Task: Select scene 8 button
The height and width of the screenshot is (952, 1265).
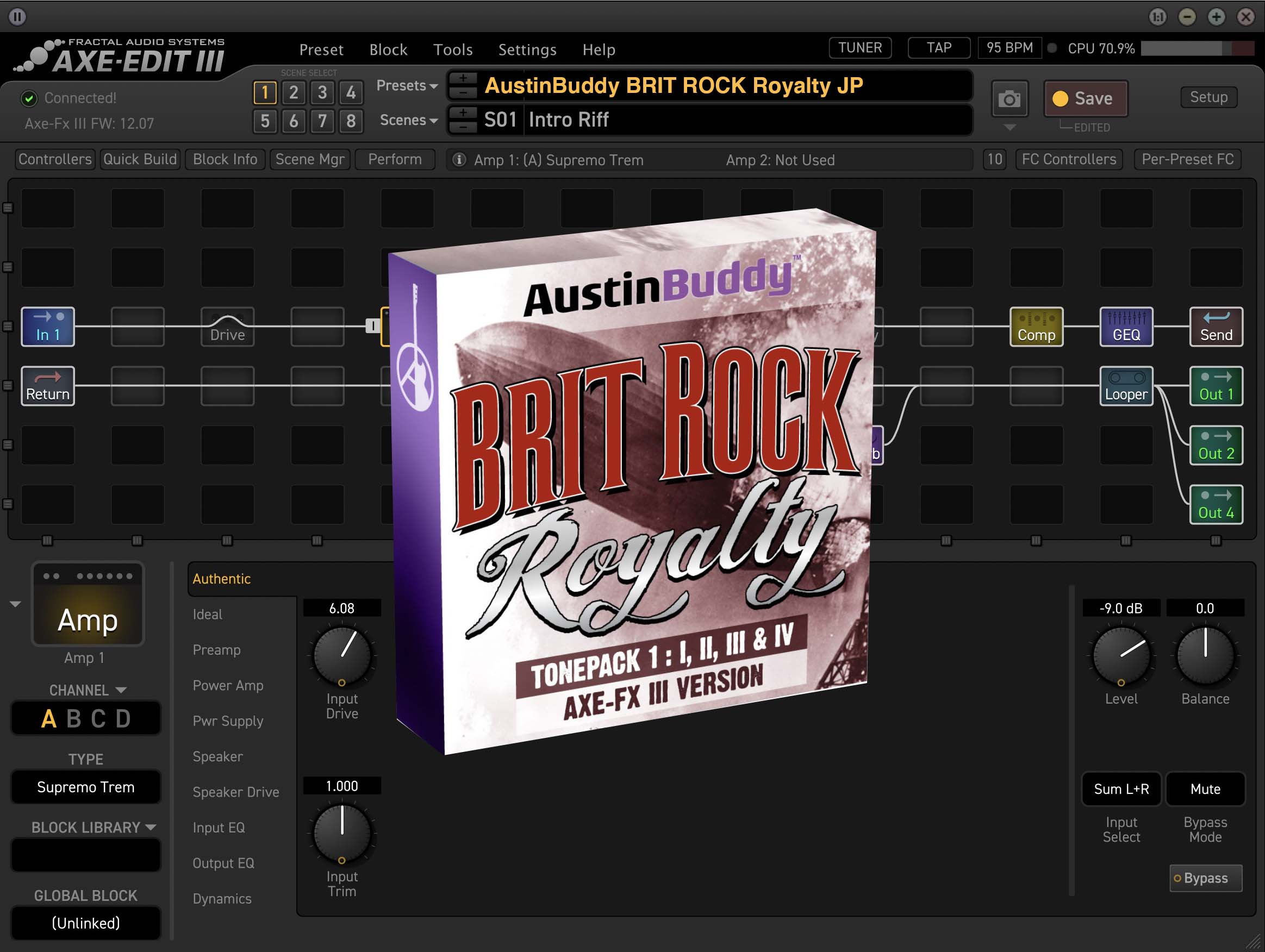Action: [x=351, y=121]
